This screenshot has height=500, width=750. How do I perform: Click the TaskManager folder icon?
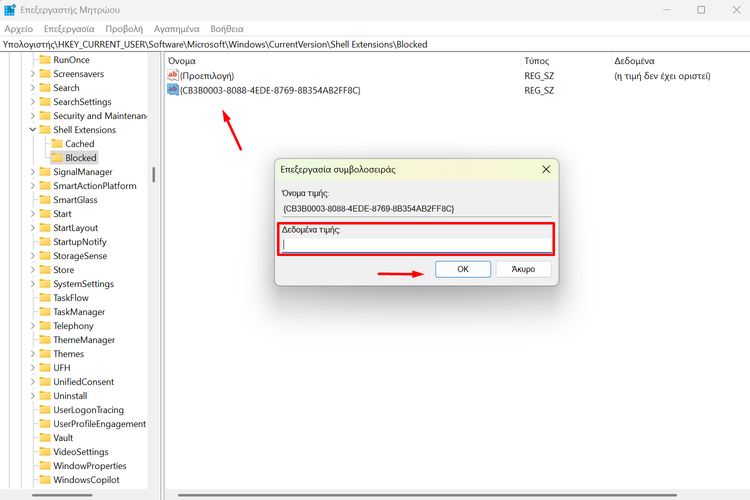click(45, 311)
